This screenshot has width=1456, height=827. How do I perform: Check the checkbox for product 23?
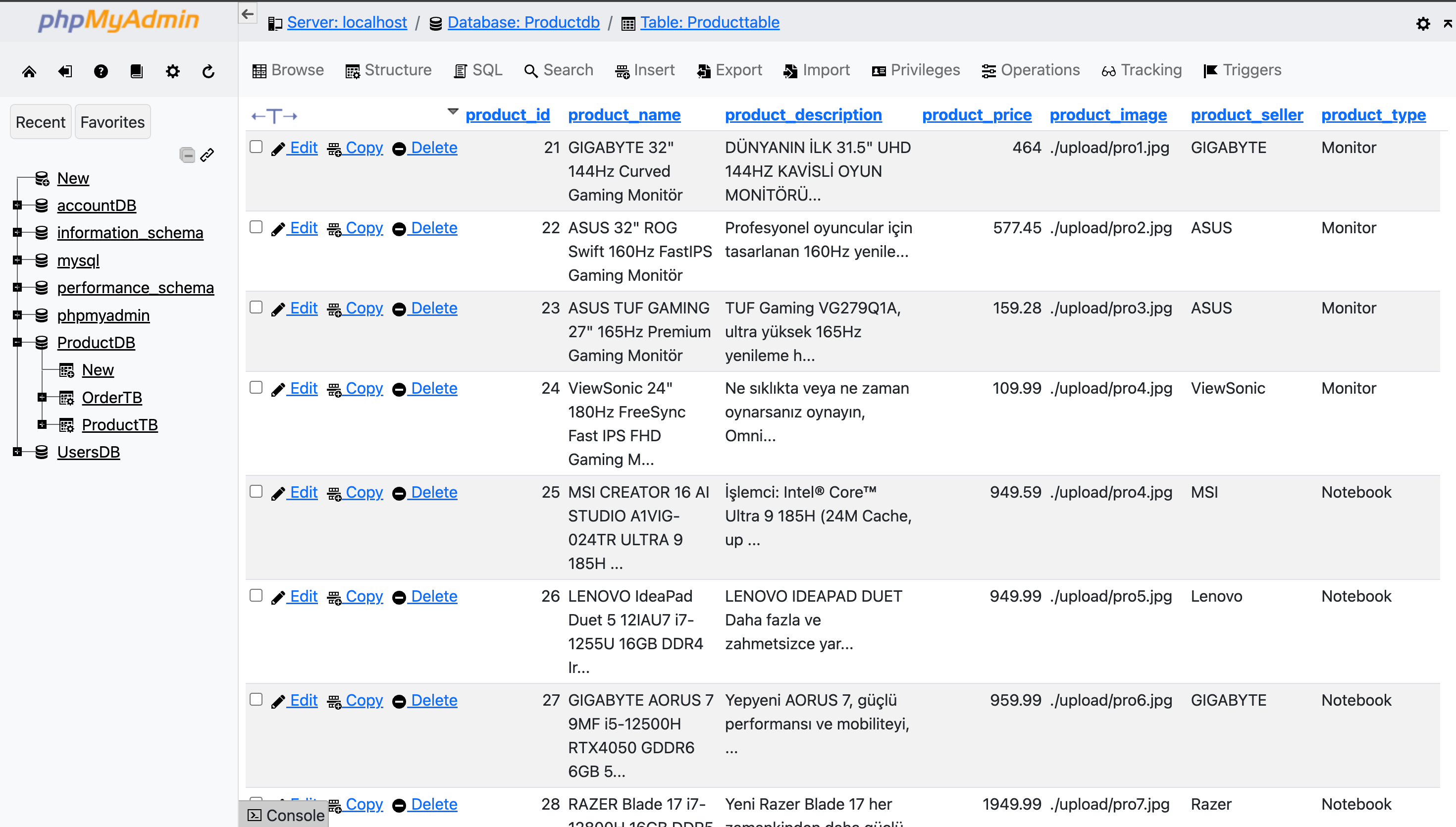(x=256, y=307)
